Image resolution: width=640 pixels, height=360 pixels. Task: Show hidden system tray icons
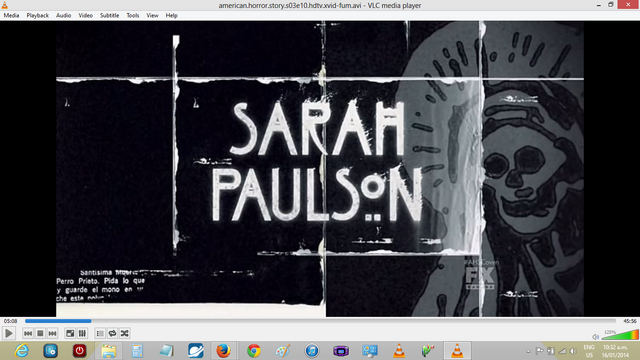coord(528,351)
